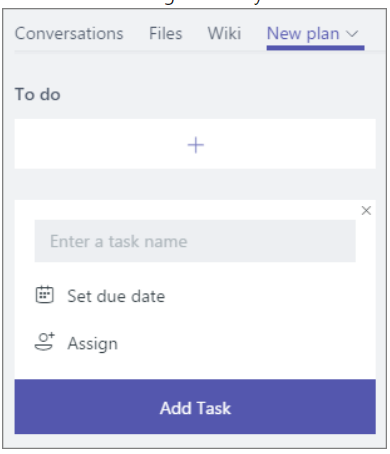This screenshot has width=390, height=454.
Task: Select the New plan tab label
Action: point(303,34)
